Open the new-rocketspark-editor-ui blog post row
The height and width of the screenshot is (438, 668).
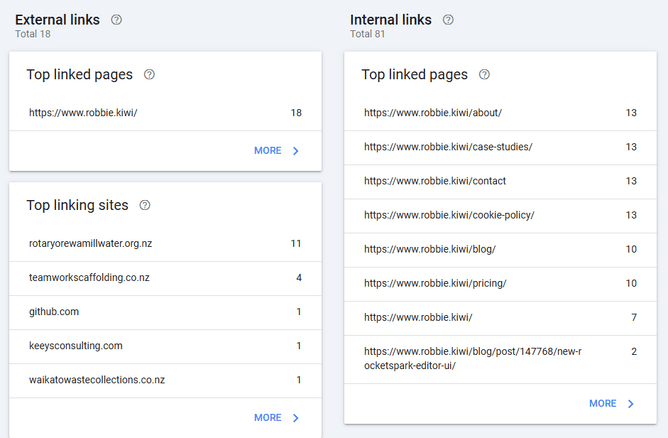[500, 359]
